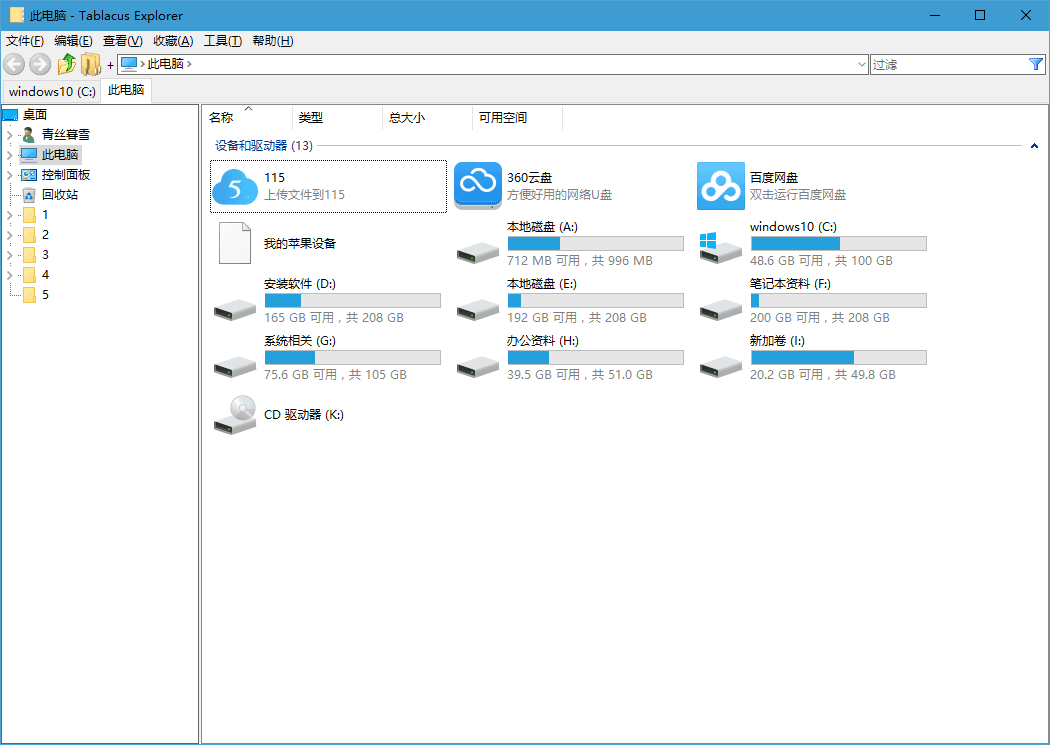Select the 本地磁盘 (A:) drive icon
The image size is (1050, 745).
[x=478, y=253]
